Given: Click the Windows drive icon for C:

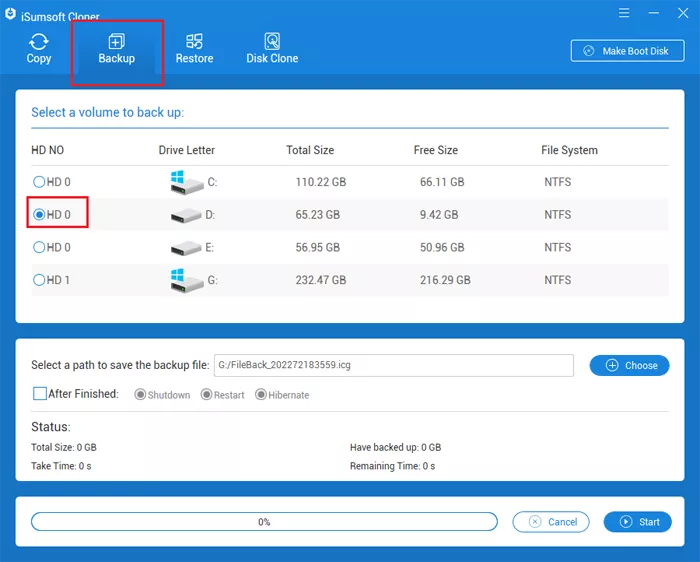Looking at the screenshot, I should pyautogui.click(x=186, y=182).
